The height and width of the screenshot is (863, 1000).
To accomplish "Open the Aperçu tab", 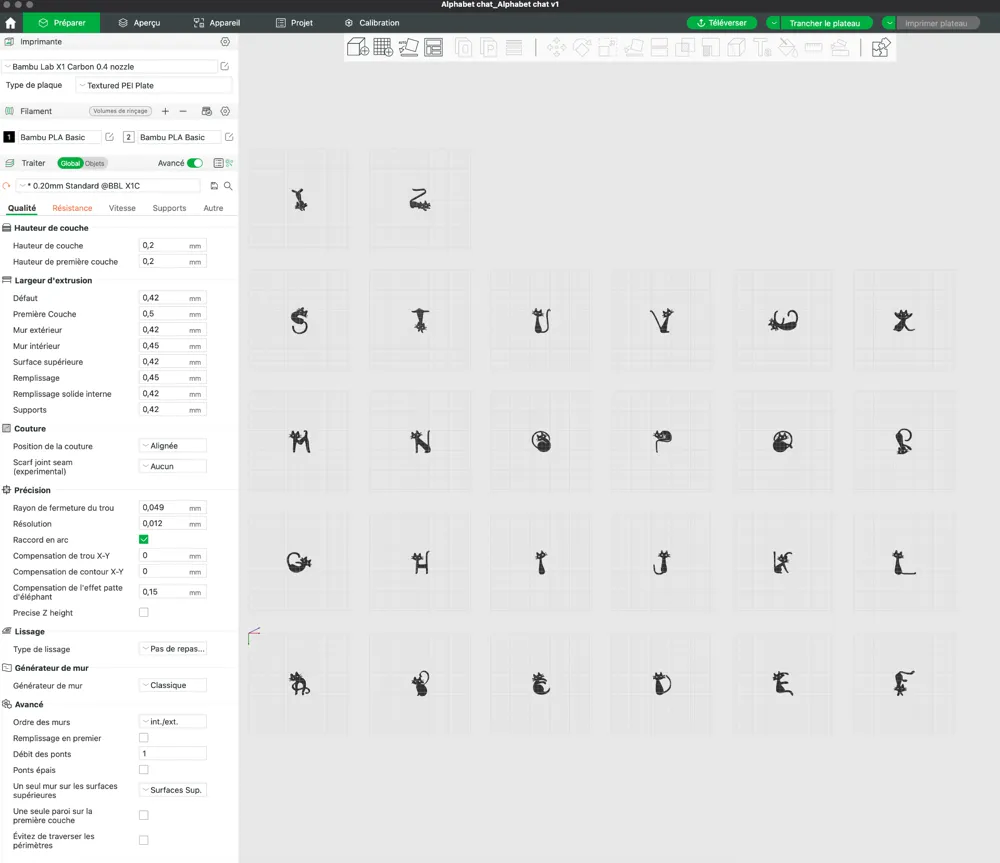I will point(139,23).
